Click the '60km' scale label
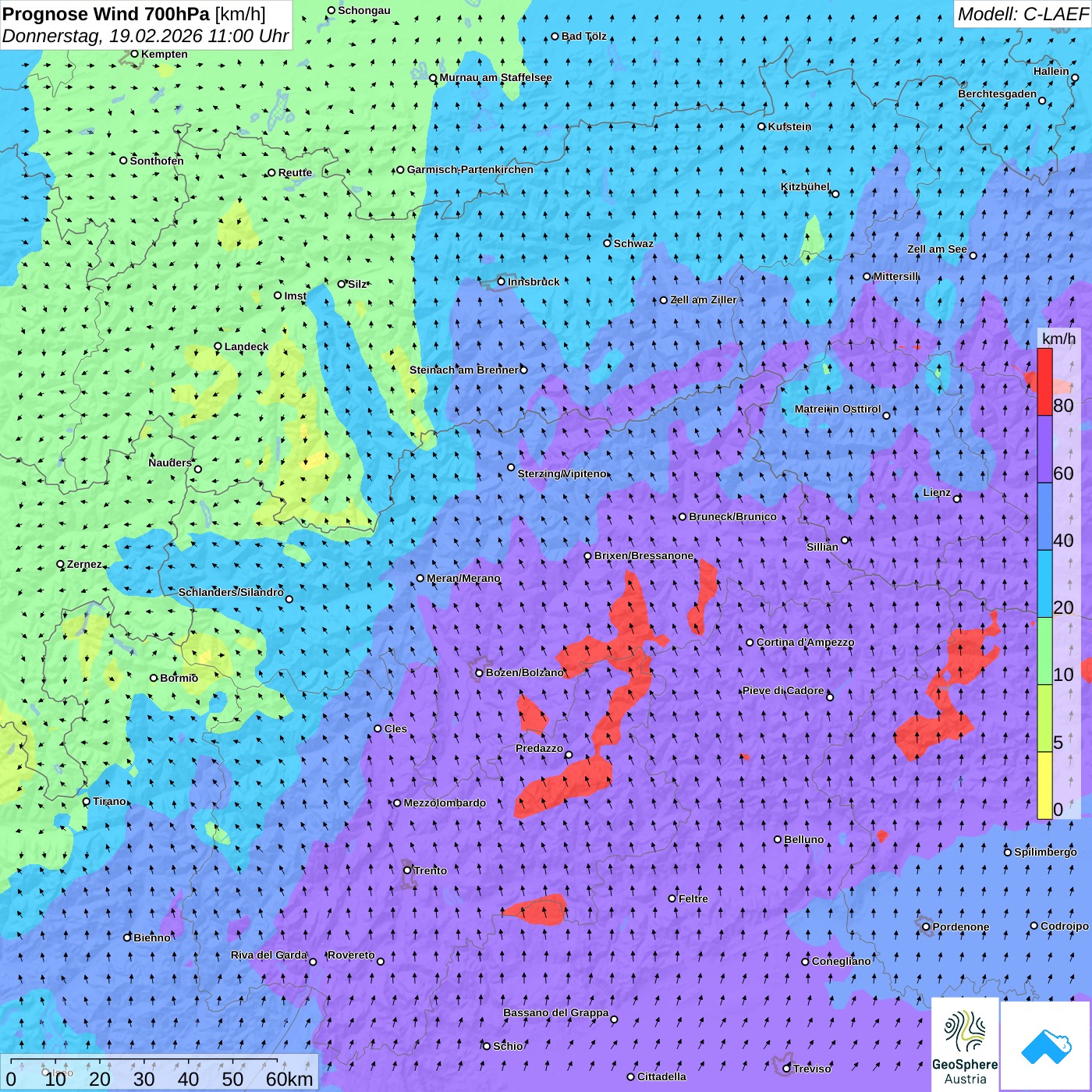Viewport: 1092px width, 1092px height. coord(289,1079)
